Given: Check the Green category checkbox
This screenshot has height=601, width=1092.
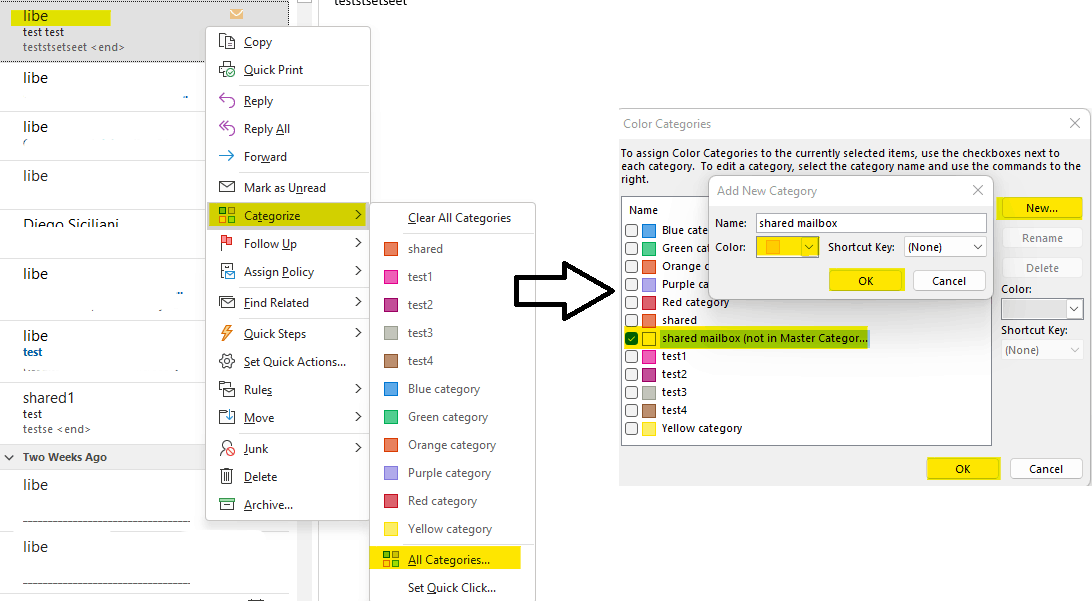Looking at the screenshot, I should click(x=632, y=248).
